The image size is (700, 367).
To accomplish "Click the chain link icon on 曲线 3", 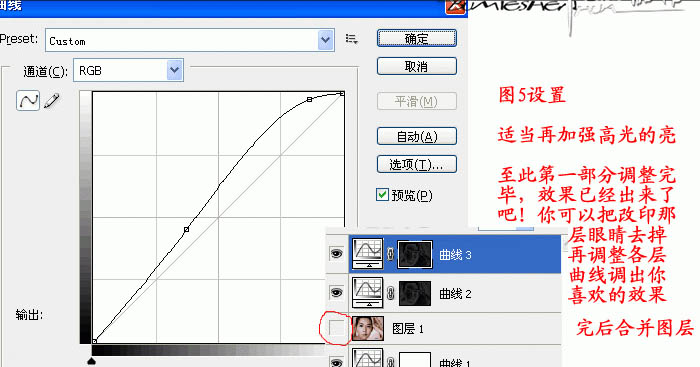I will tap(391, 254).
